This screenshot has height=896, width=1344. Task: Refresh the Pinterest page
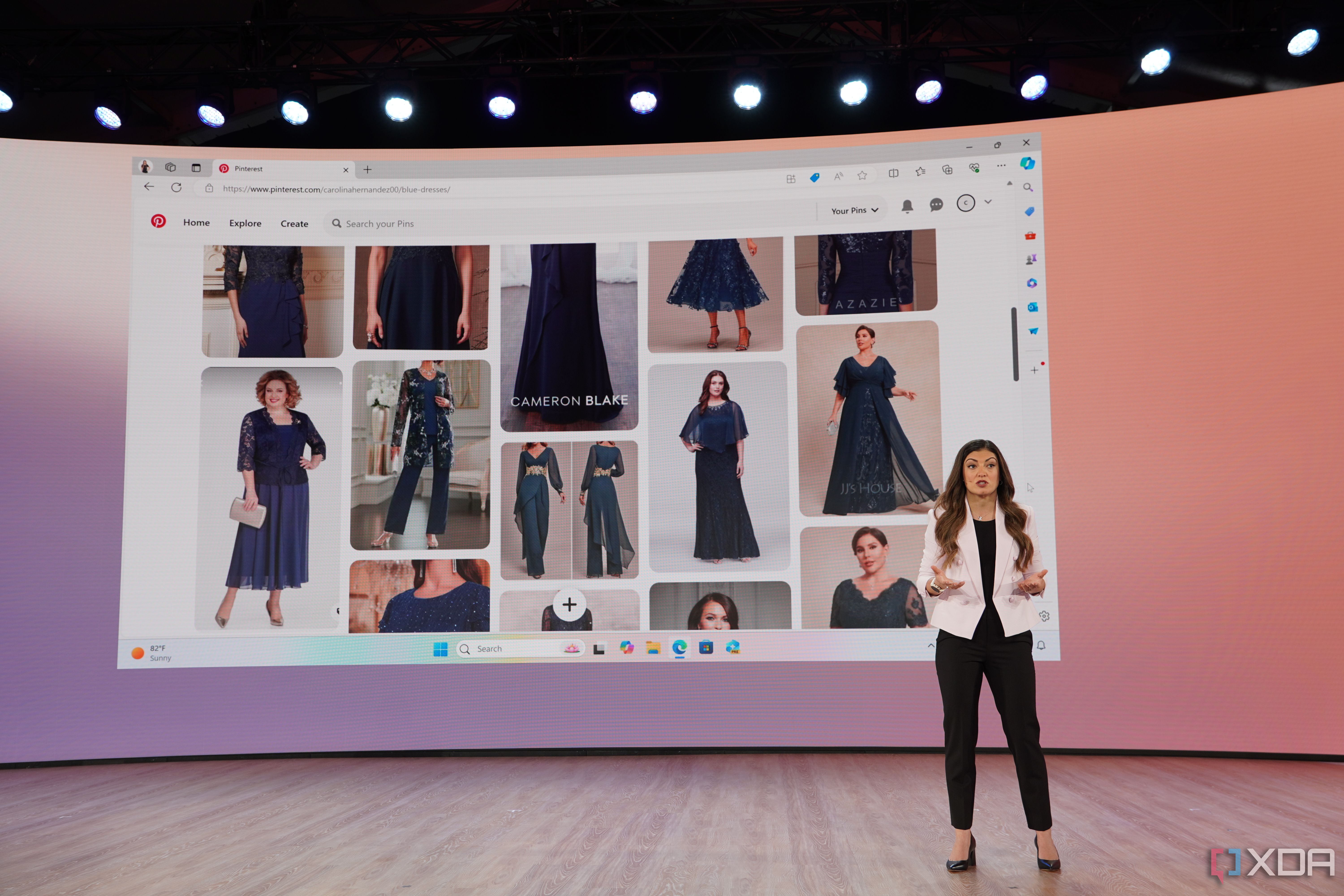click(177, 187)
